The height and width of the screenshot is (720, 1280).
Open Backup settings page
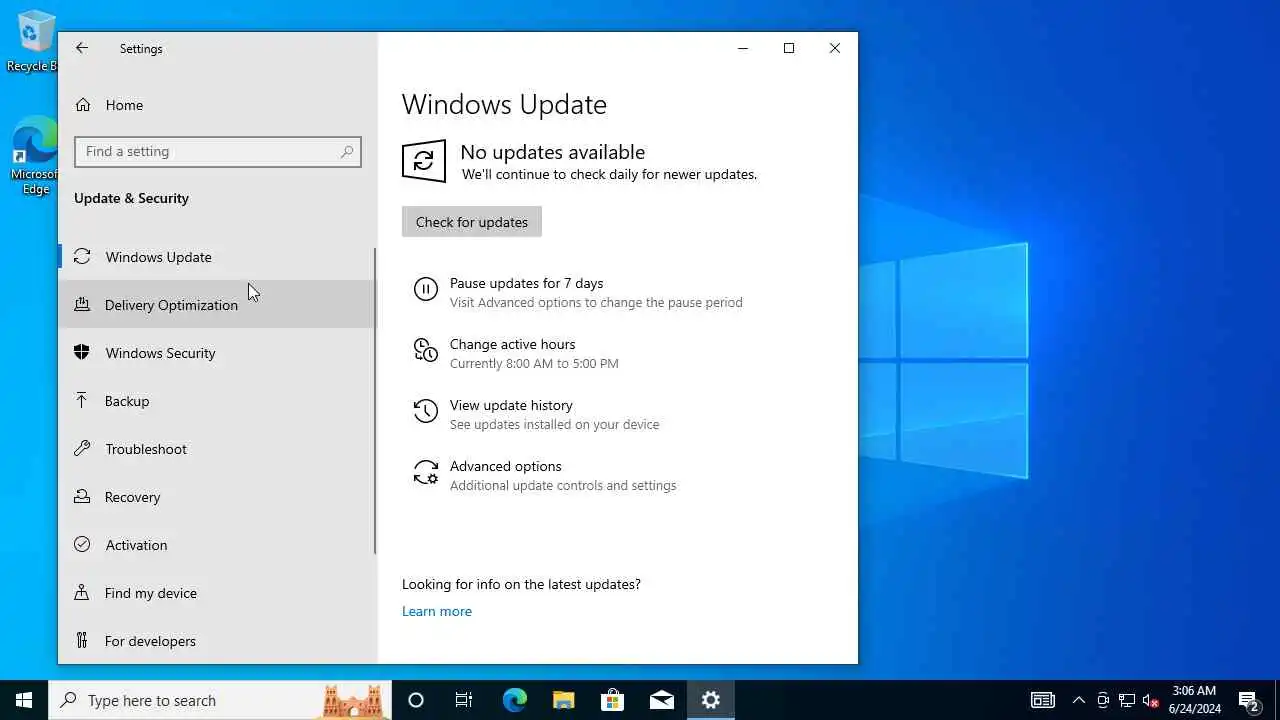(x=217, y=401)
